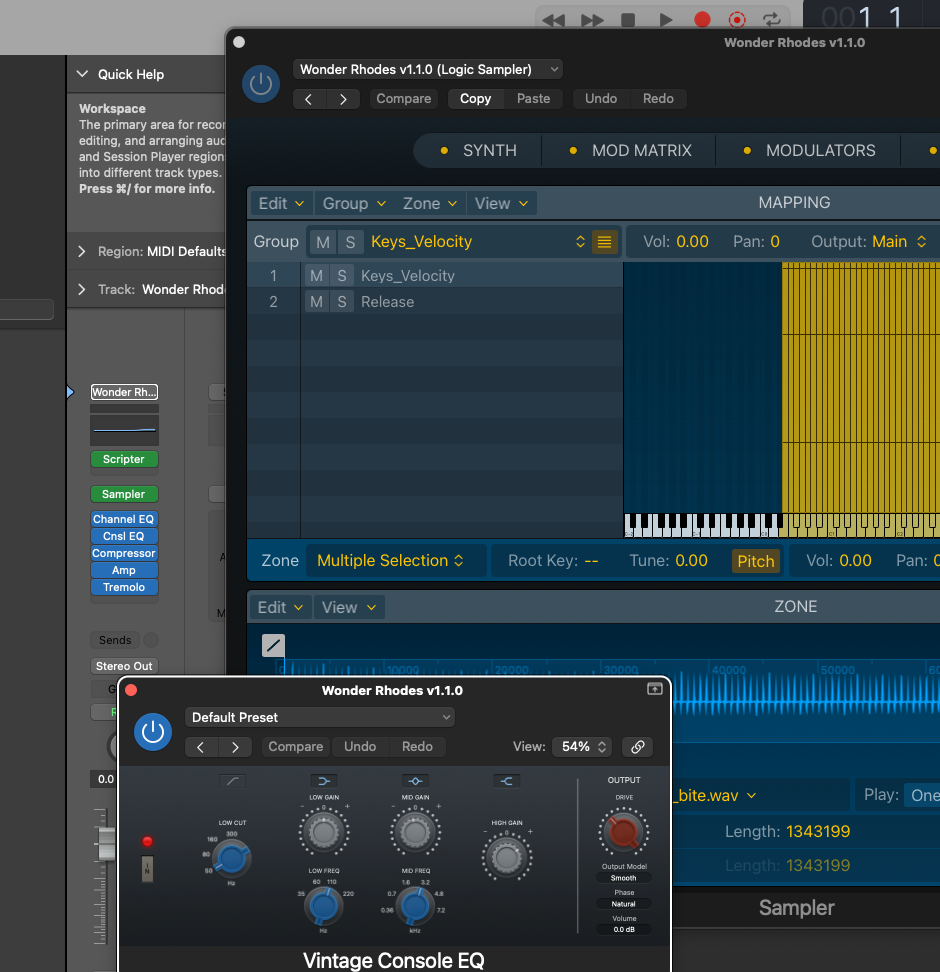
Task: Click the transport play button
Action: [x=665, y=20]
